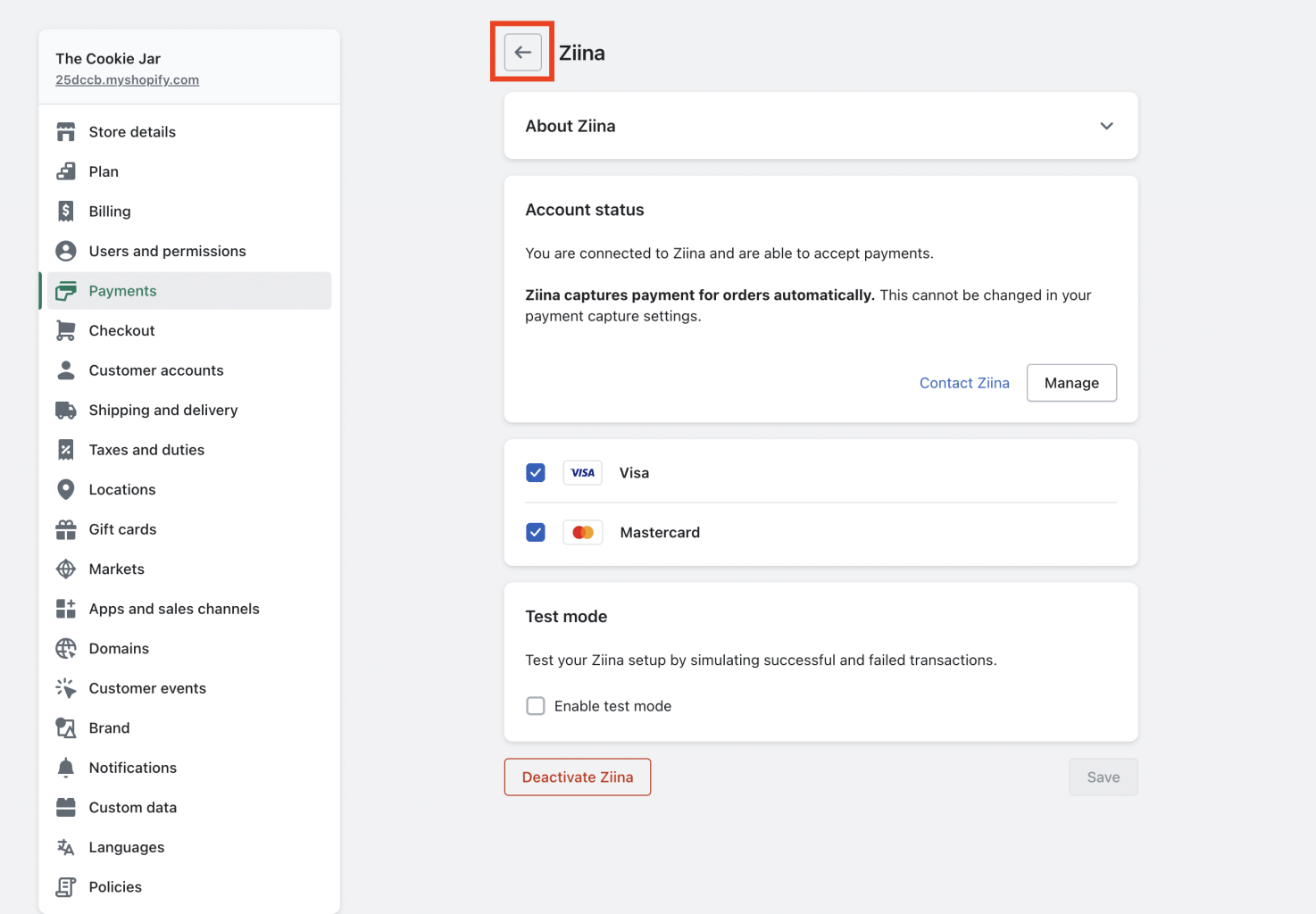Click the Visa card logo
Screen dimensions: 1316x914
pyautogui.click(x=582, y=472)
